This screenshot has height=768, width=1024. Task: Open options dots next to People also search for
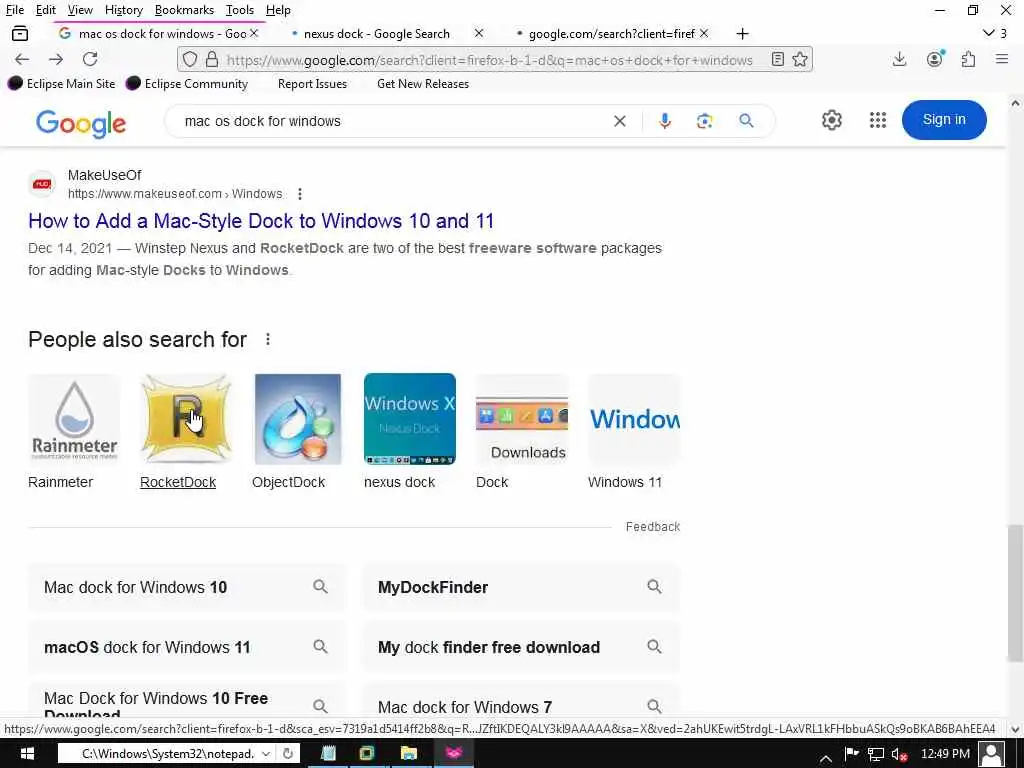coord(268,340)
